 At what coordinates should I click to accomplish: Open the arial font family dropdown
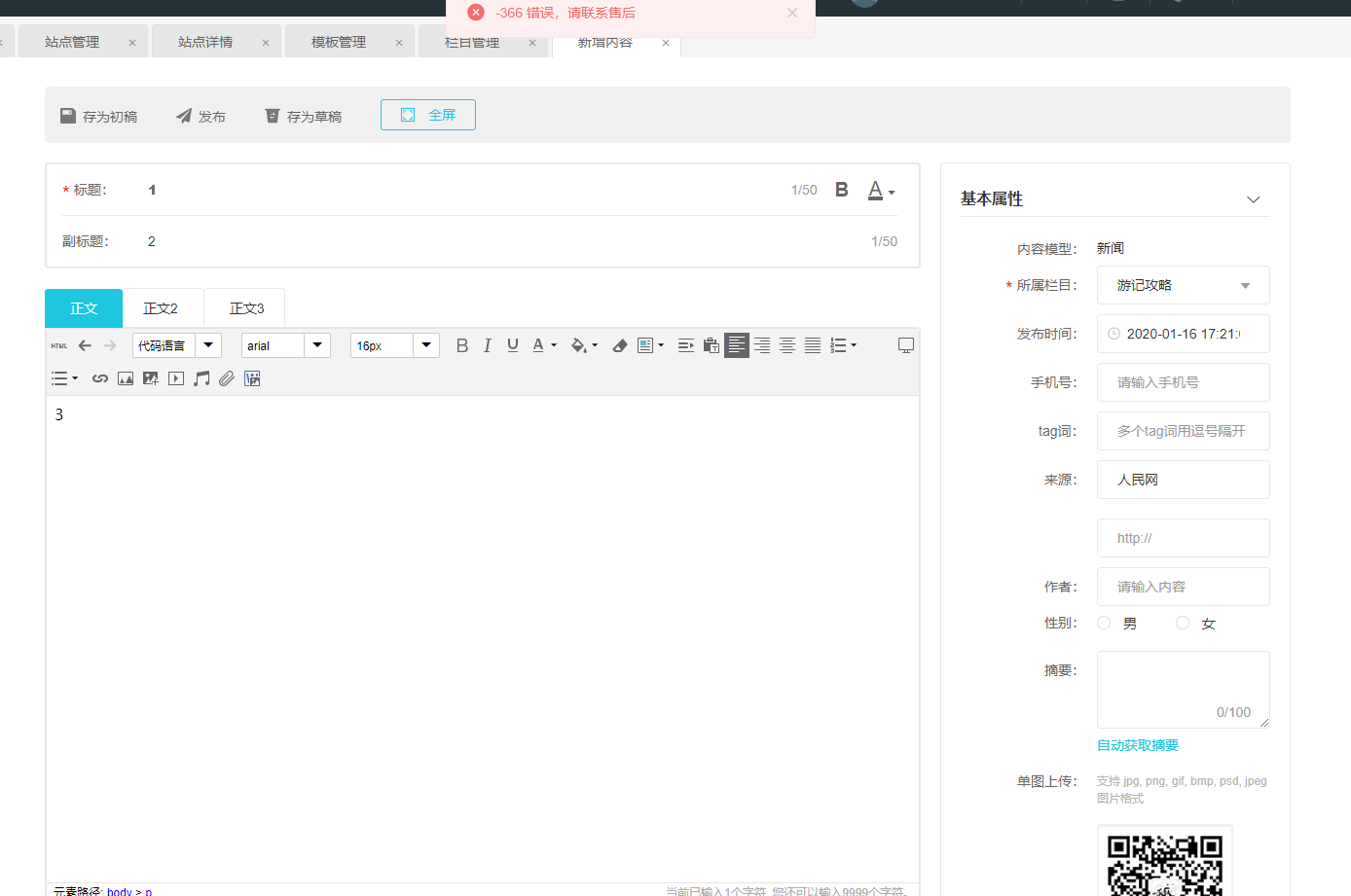click(285, 345)
